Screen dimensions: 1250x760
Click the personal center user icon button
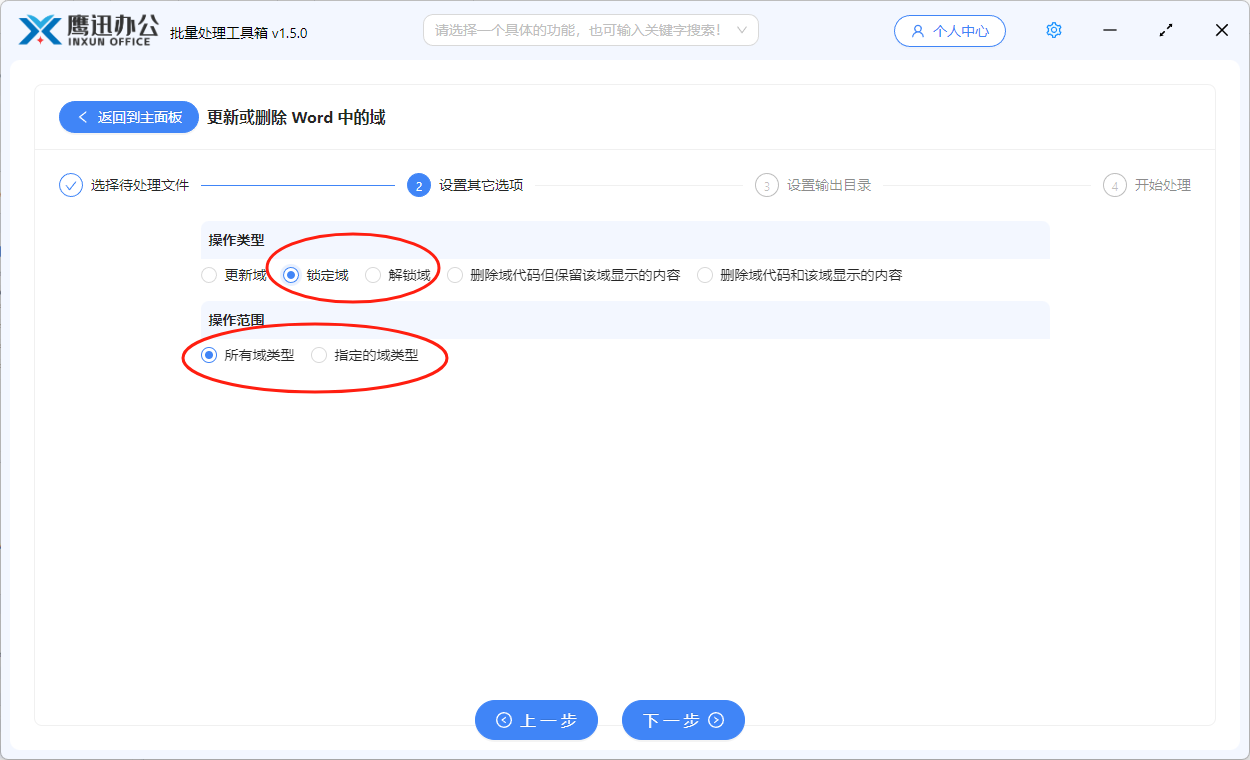point(950,31)
